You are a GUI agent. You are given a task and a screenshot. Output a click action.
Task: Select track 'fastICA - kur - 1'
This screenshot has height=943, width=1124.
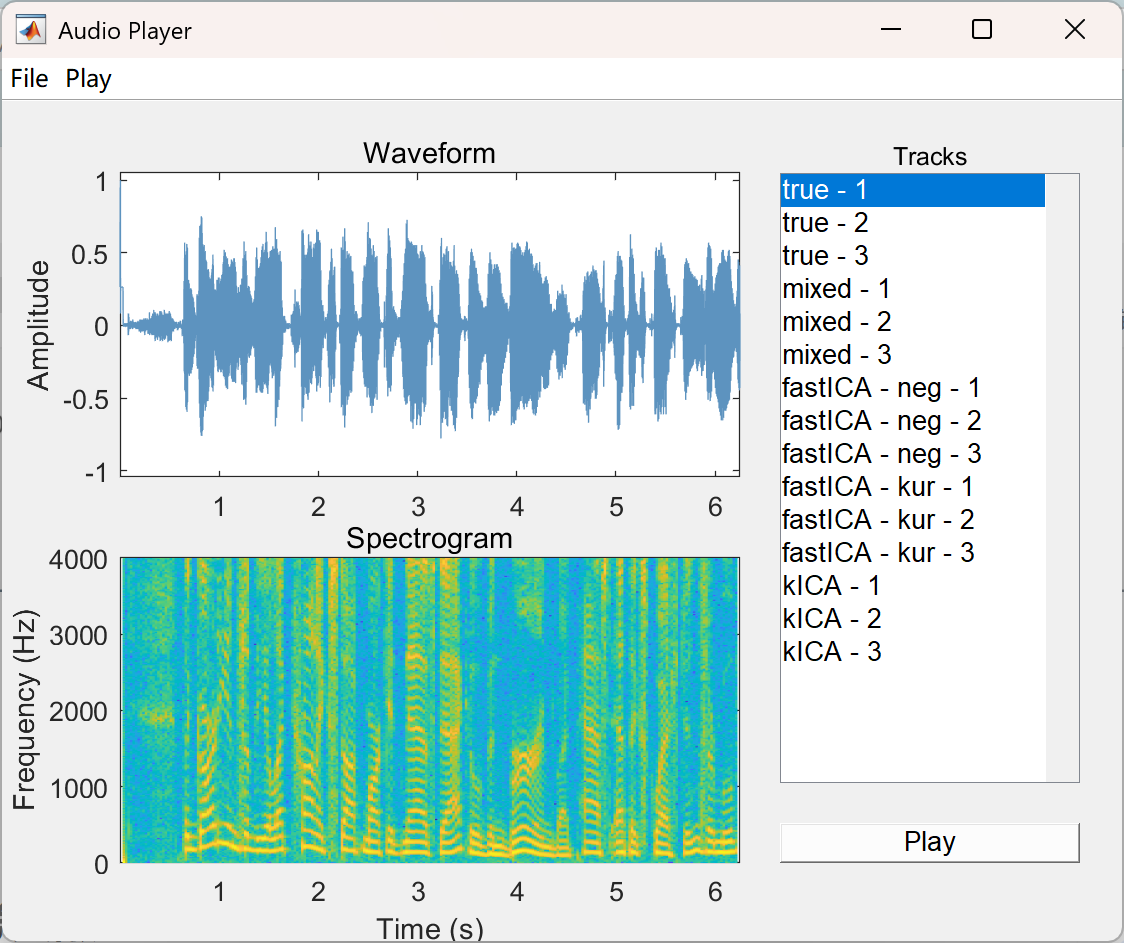[913, 487]
